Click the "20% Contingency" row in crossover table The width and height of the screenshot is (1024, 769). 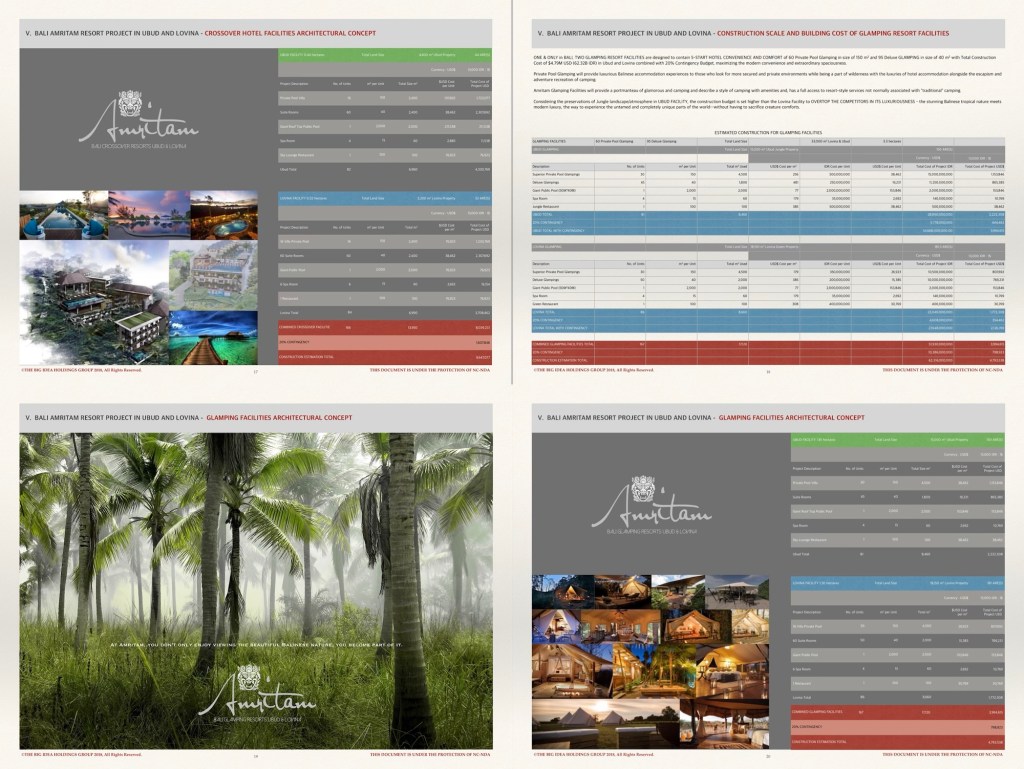pos(385,342)
